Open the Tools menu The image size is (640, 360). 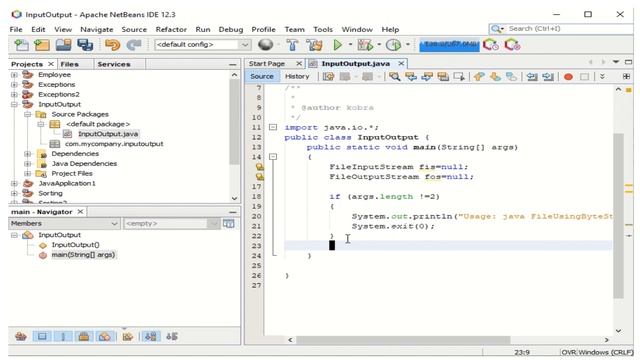[323, 29]
